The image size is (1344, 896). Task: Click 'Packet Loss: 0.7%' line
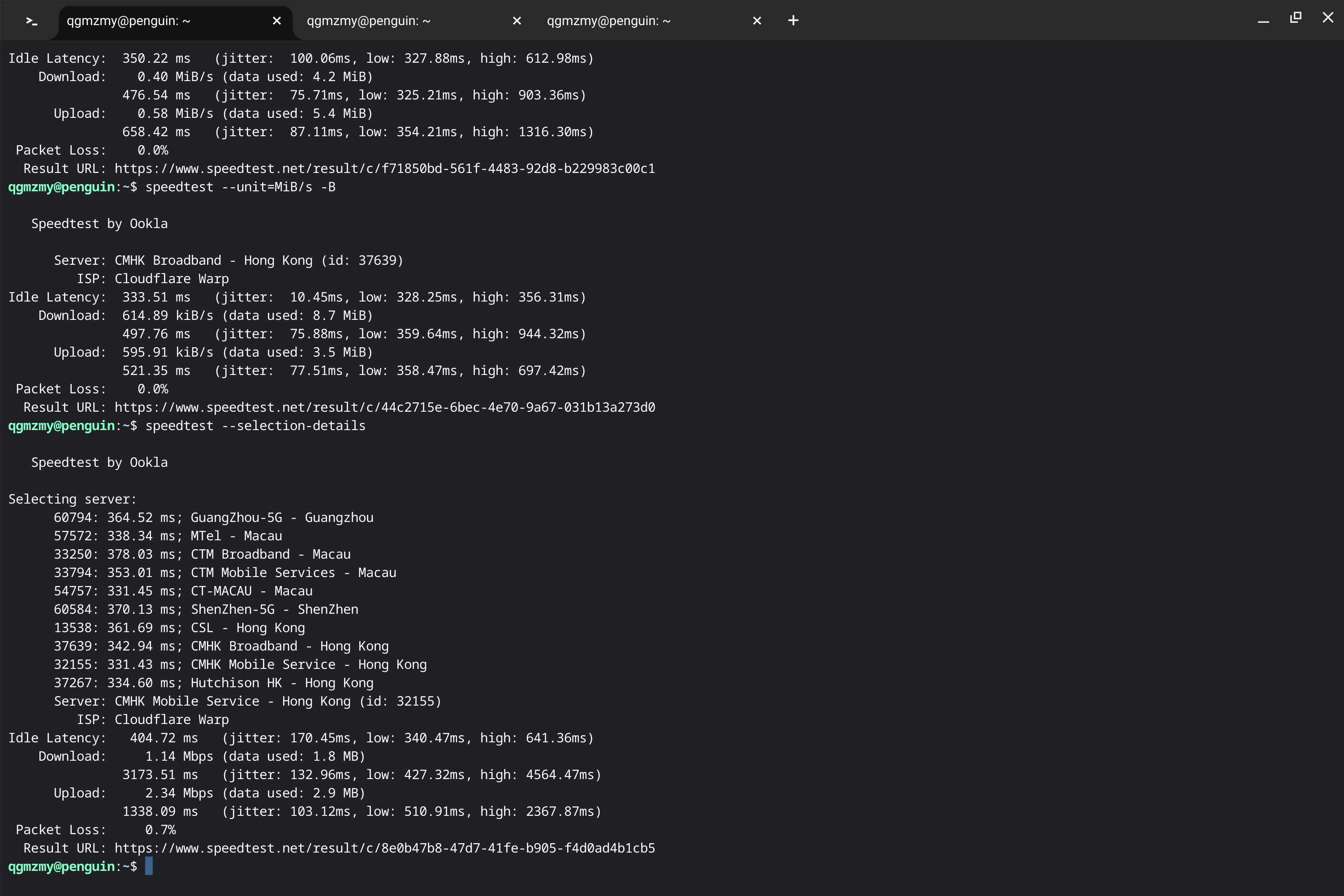(x=95, y=830)
